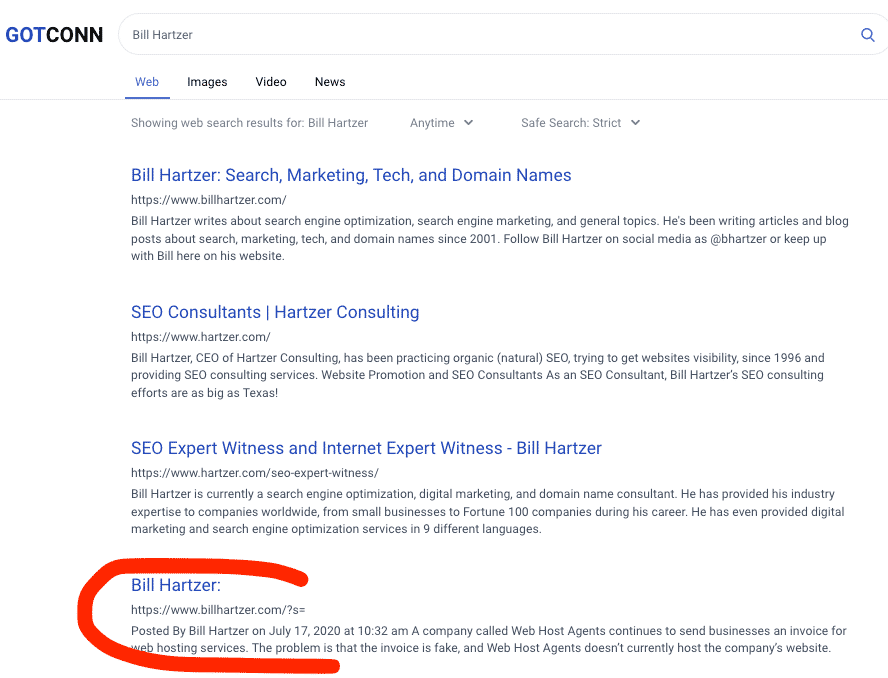Switch to the Images tab
Viewport: 888px width, 678px height.
[x=207, y=82]
